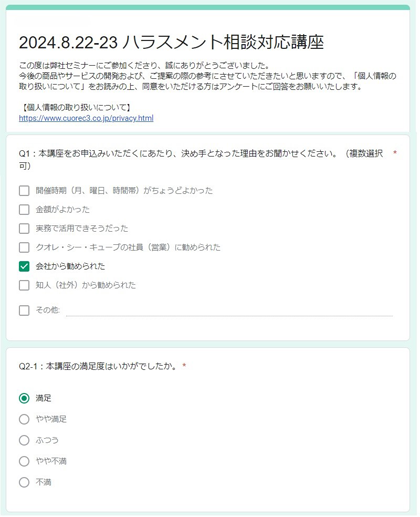Image resolution: width=420 pixels, height=517 pixels.
Task: Tick 知人（社外）から勧められた checkbox
Action: click(x=24, y=286)
